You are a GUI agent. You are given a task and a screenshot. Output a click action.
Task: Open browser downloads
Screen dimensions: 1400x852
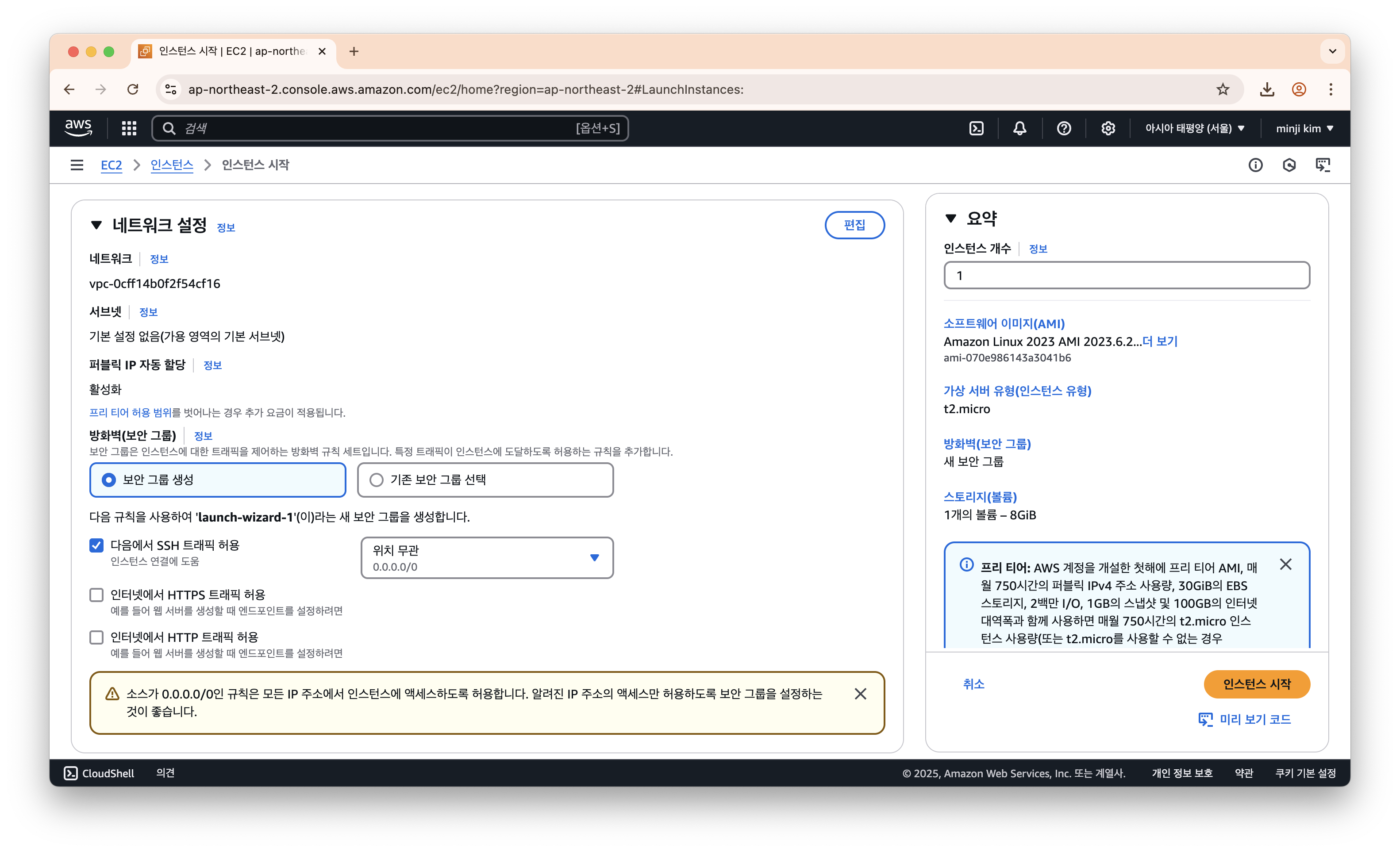click(1267, 89)
